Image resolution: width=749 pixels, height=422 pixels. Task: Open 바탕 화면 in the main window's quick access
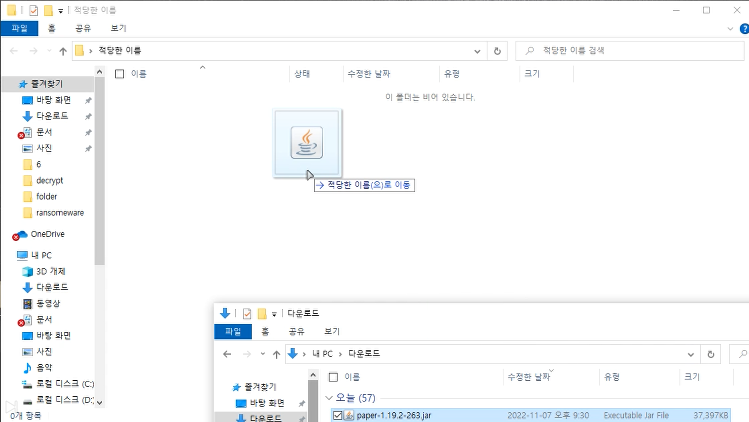(x=53, y=100)
